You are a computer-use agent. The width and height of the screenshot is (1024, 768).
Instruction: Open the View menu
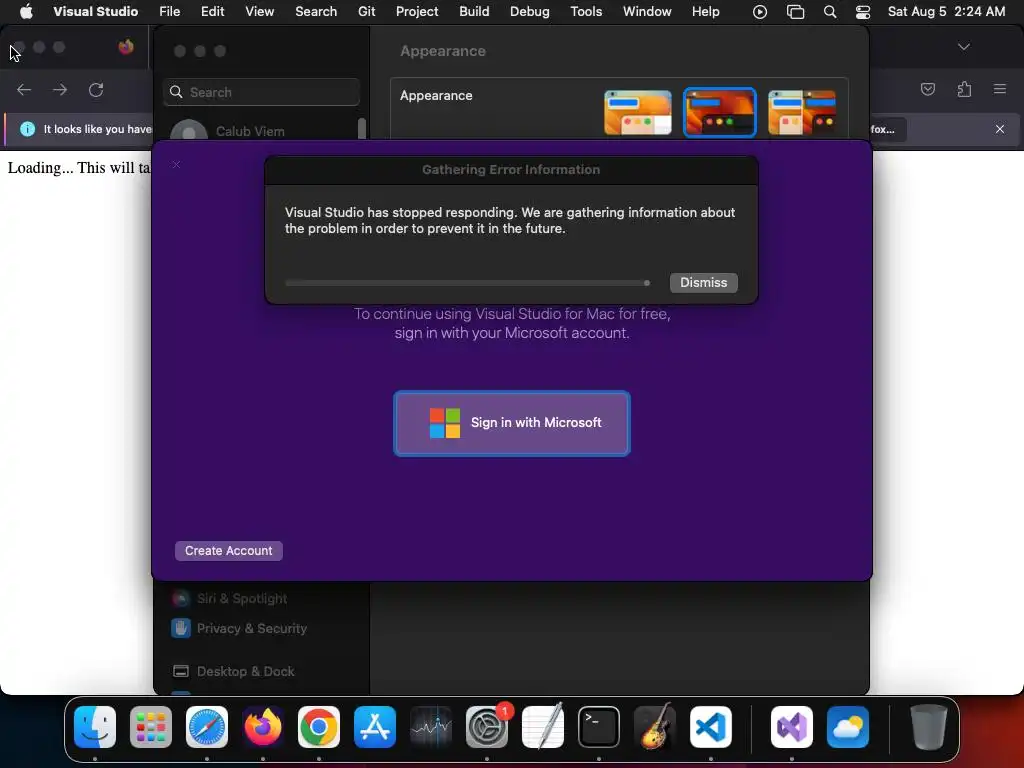pyautogui.click(x=259, y=12)
